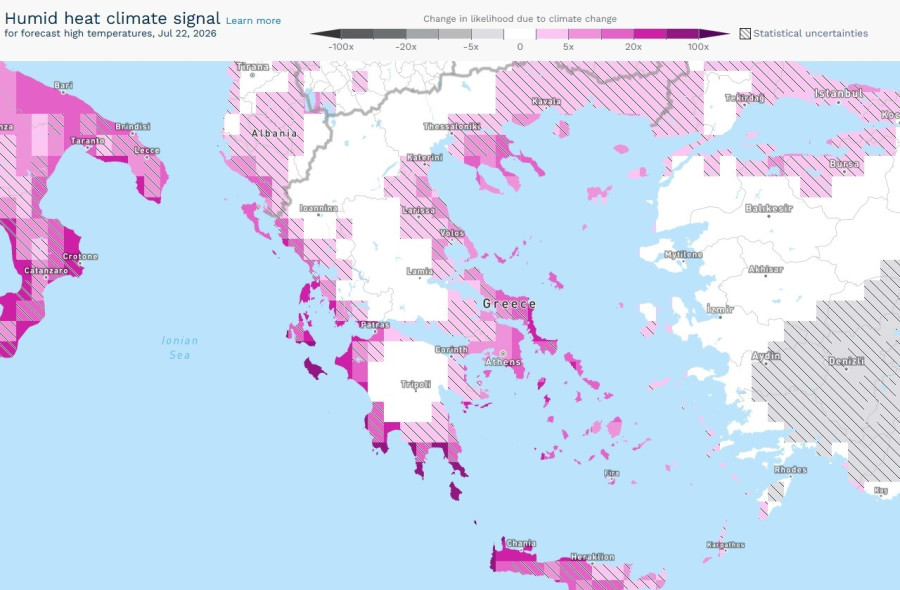Click the Taranto city label

point(87,141)
